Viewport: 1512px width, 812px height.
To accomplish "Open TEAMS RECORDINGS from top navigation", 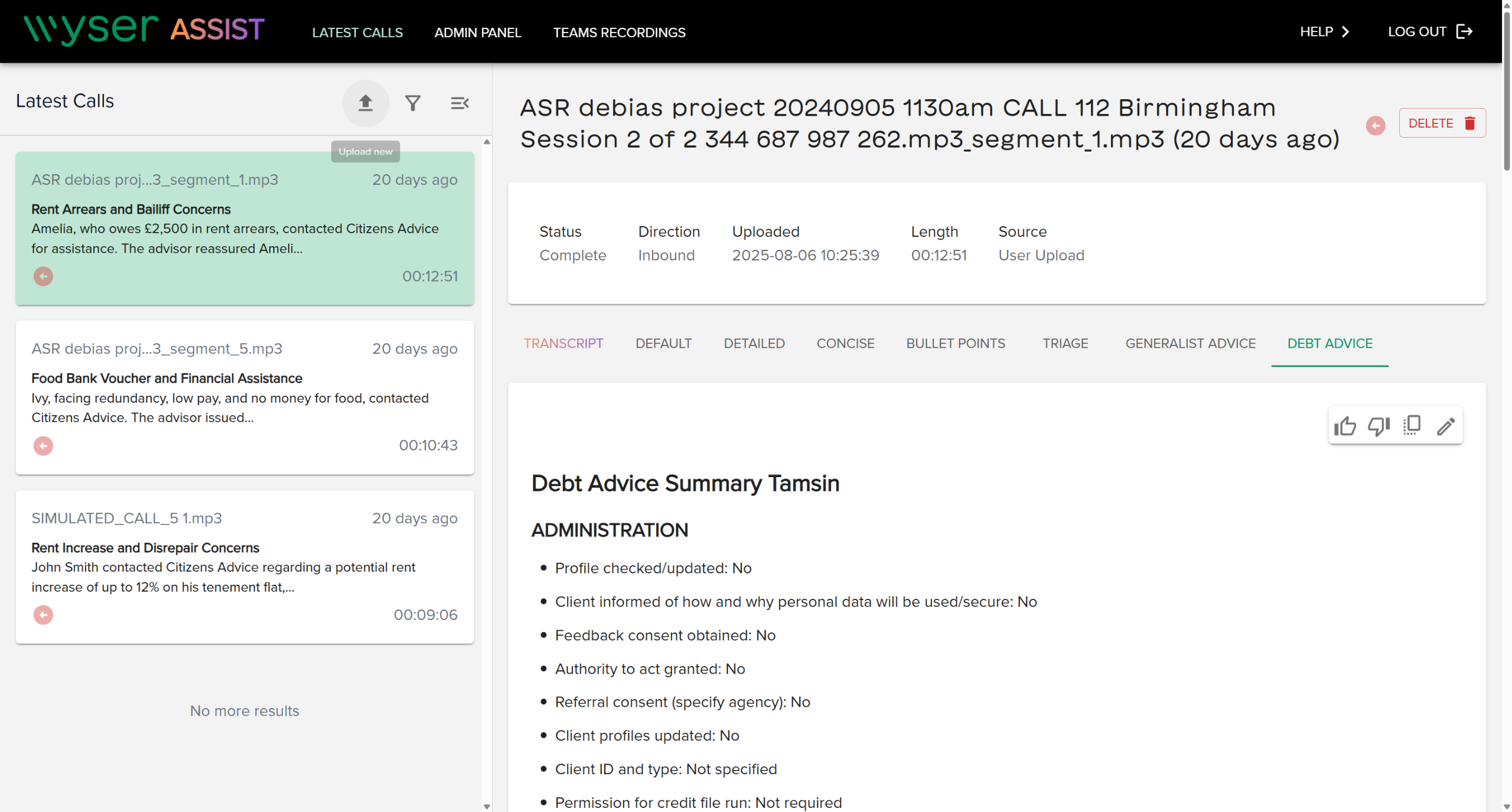I will point(619,32).
